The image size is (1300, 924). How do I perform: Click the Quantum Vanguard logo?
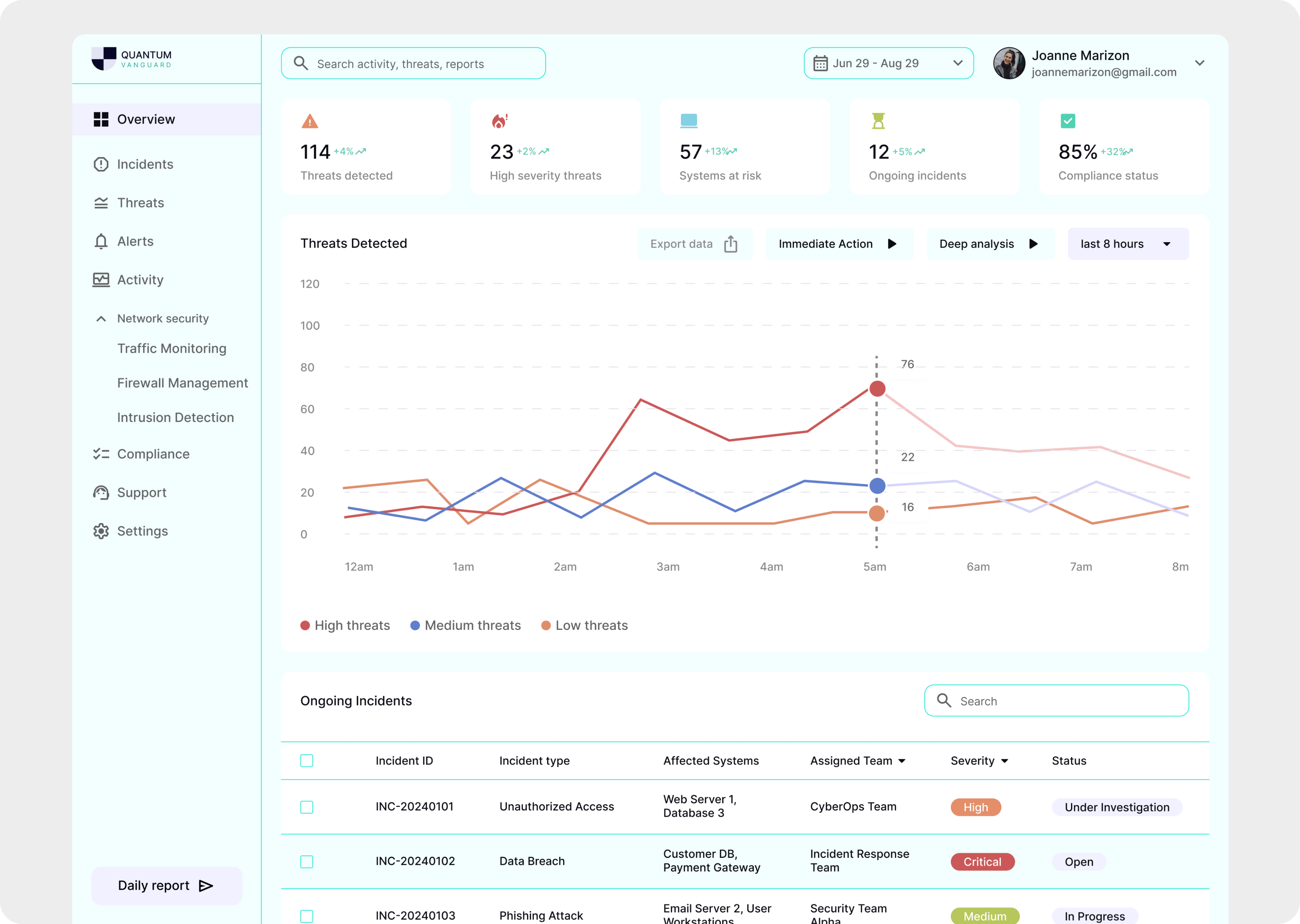(132, 59)
